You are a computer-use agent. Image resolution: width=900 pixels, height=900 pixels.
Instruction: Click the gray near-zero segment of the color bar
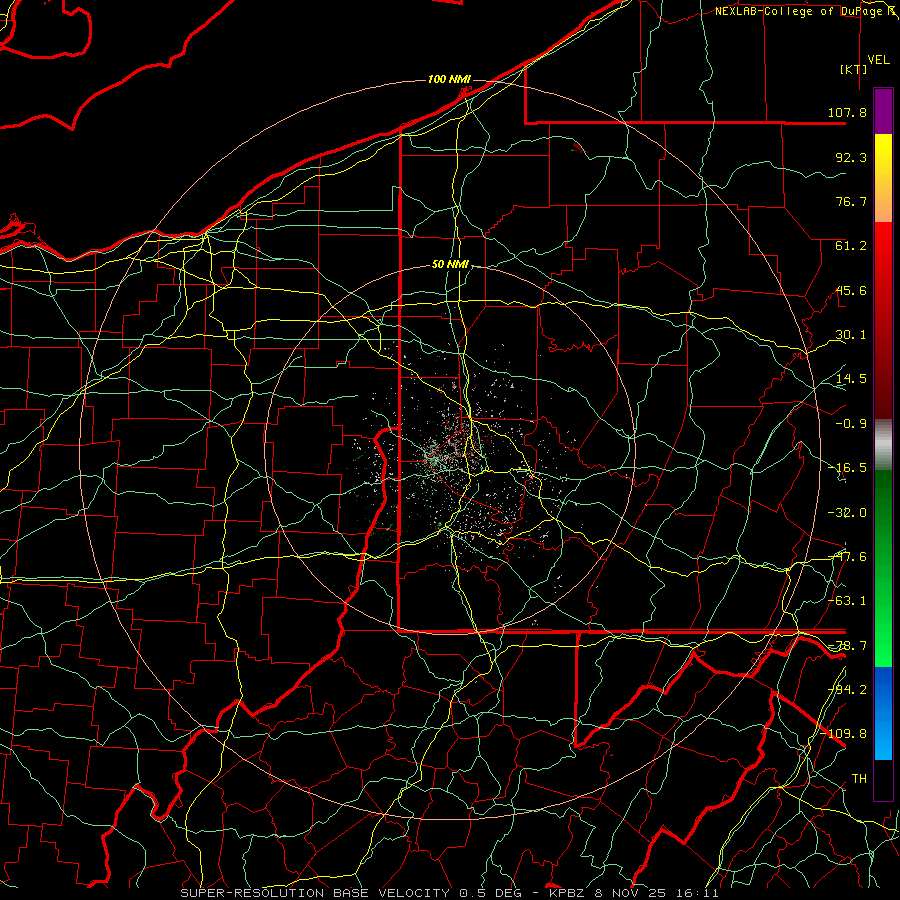[x=883, y=445]
